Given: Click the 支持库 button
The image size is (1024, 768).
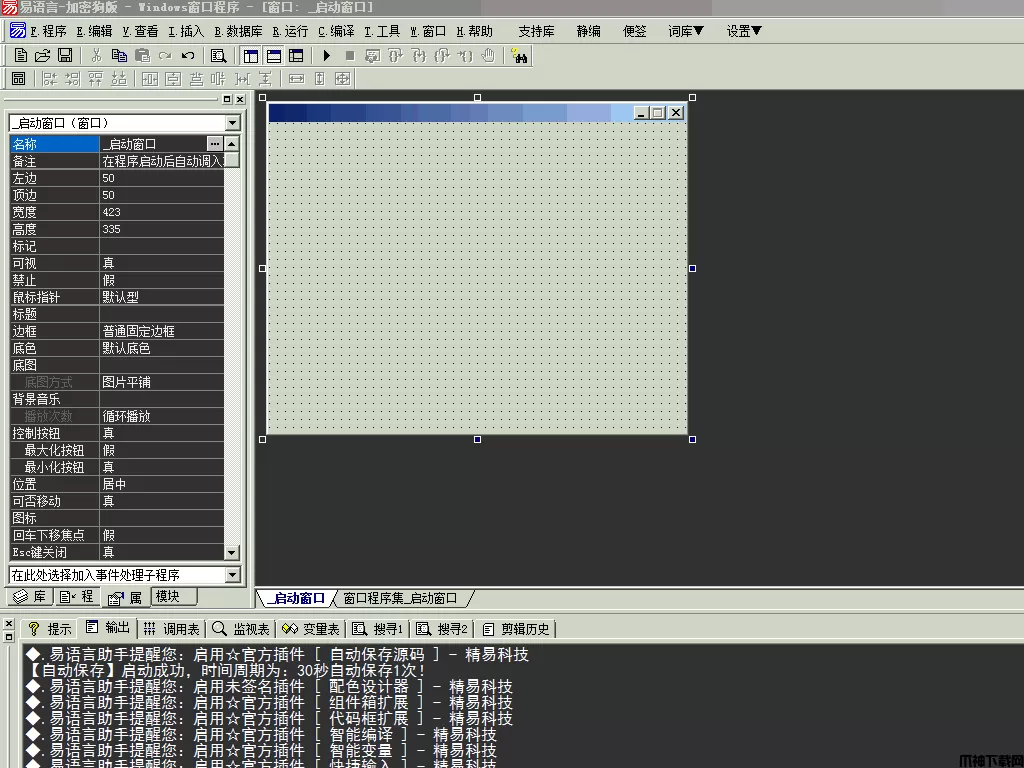Looking at the screenshot, I should point(536,31).
